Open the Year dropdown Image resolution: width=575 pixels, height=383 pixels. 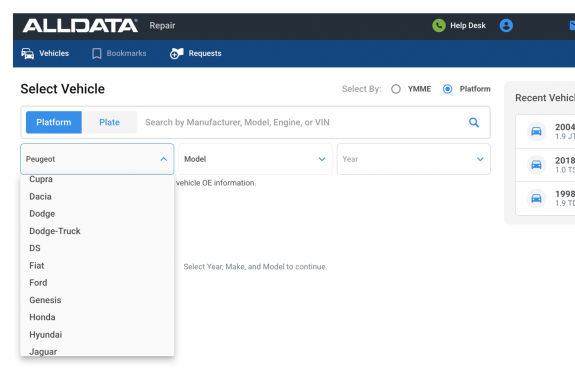point(414,159)
